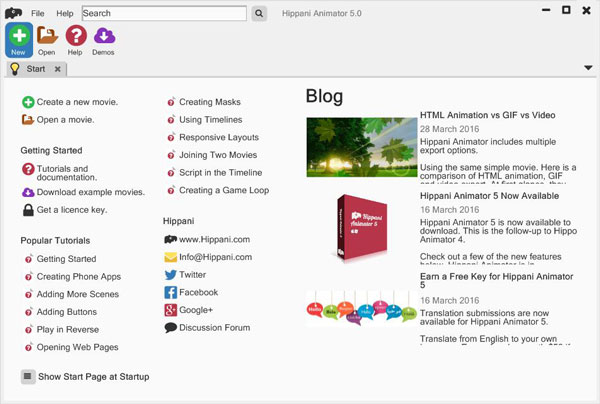Click the purple cloud Download example movies icon
Screen dimensions: 600x404
28,192
